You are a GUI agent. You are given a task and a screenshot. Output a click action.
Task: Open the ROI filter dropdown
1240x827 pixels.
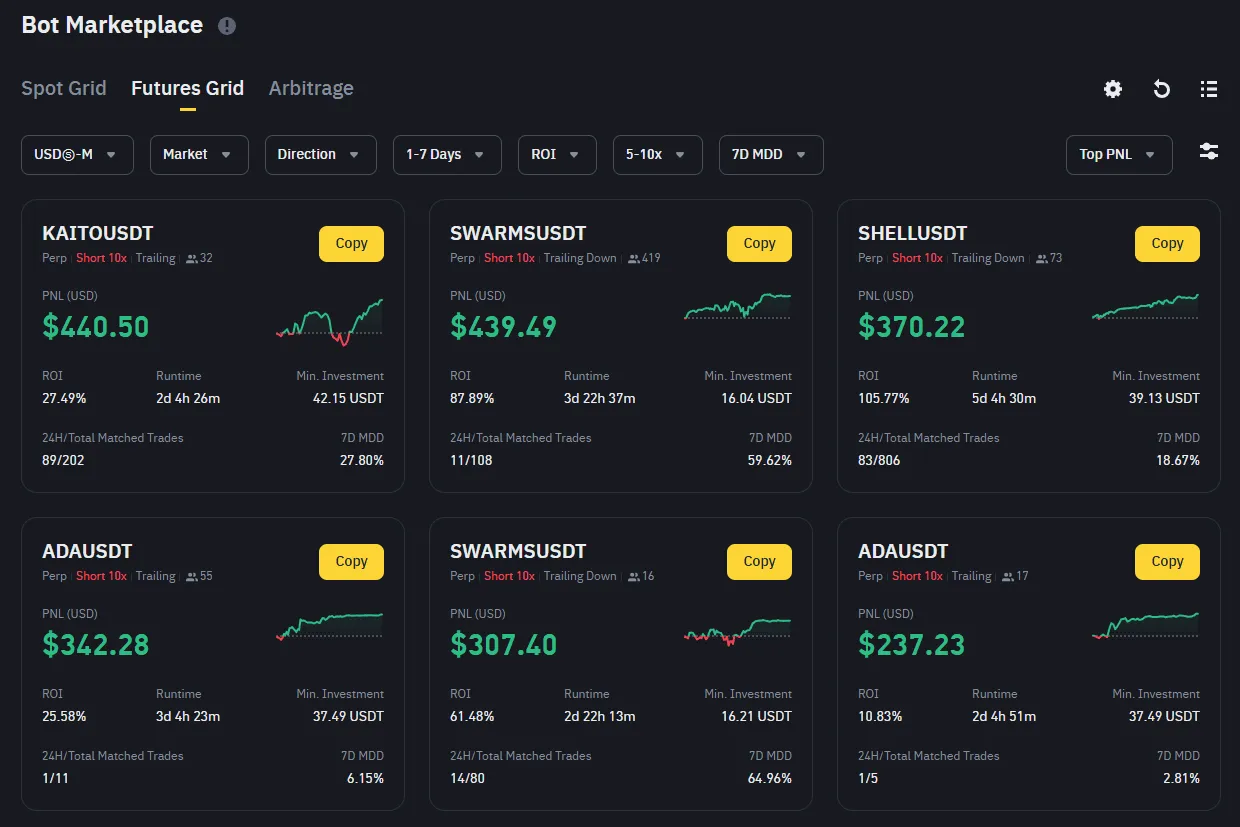tap(556, 155)
